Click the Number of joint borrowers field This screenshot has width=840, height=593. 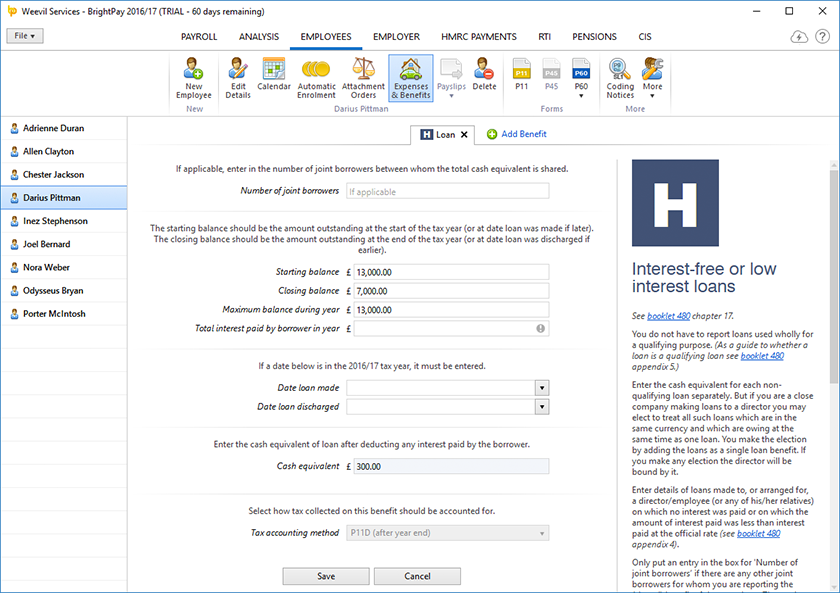447,191
